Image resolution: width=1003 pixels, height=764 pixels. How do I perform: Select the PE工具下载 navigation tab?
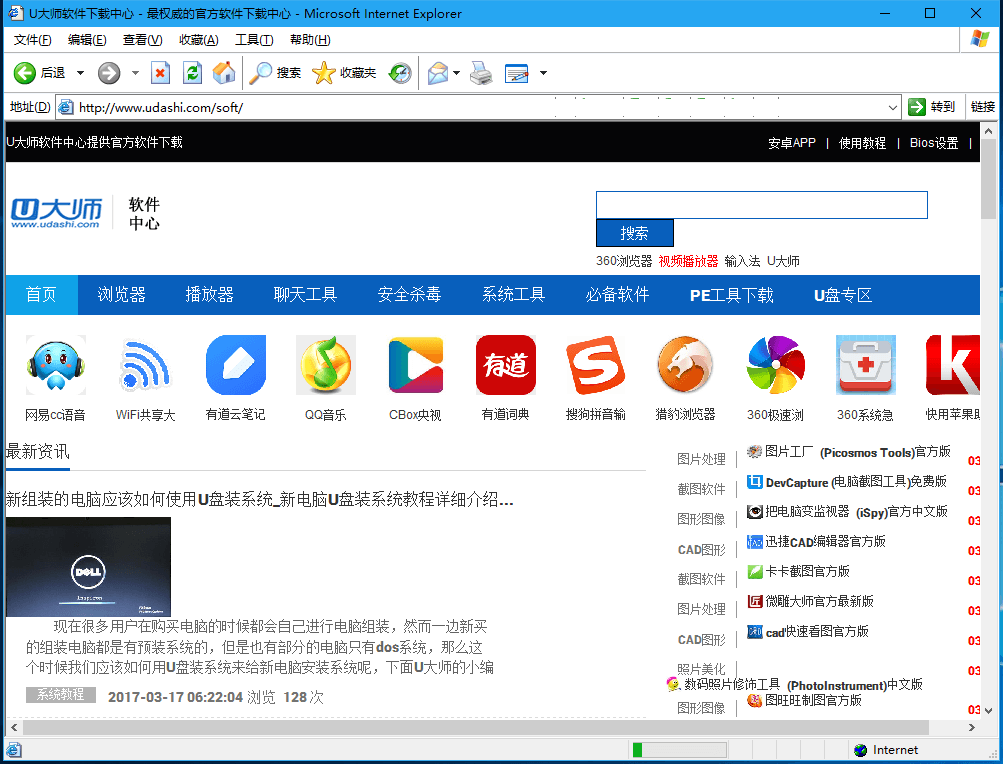pos(732,294)
